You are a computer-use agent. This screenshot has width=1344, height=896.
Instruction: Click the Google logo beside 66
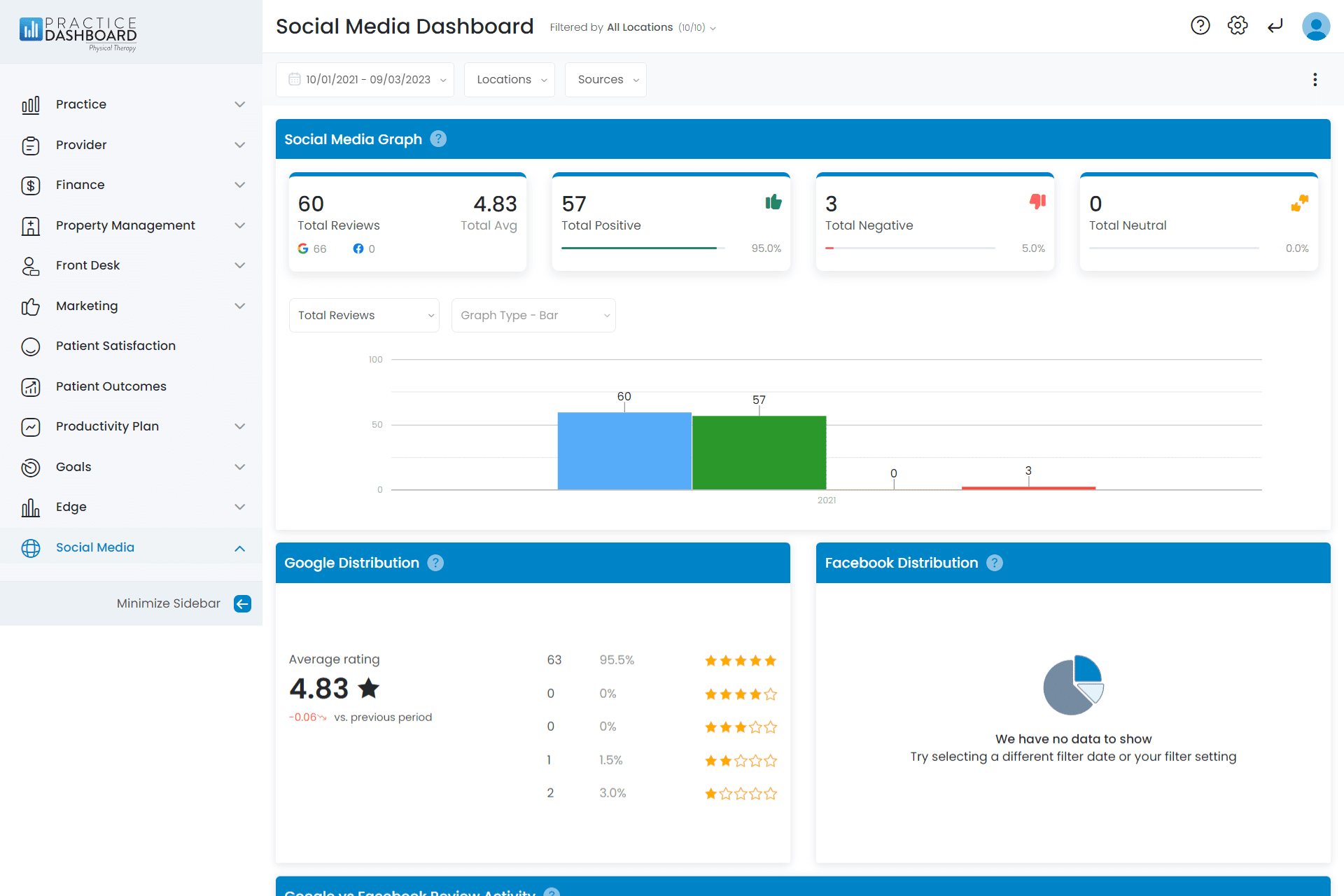[x=303, y=248]
